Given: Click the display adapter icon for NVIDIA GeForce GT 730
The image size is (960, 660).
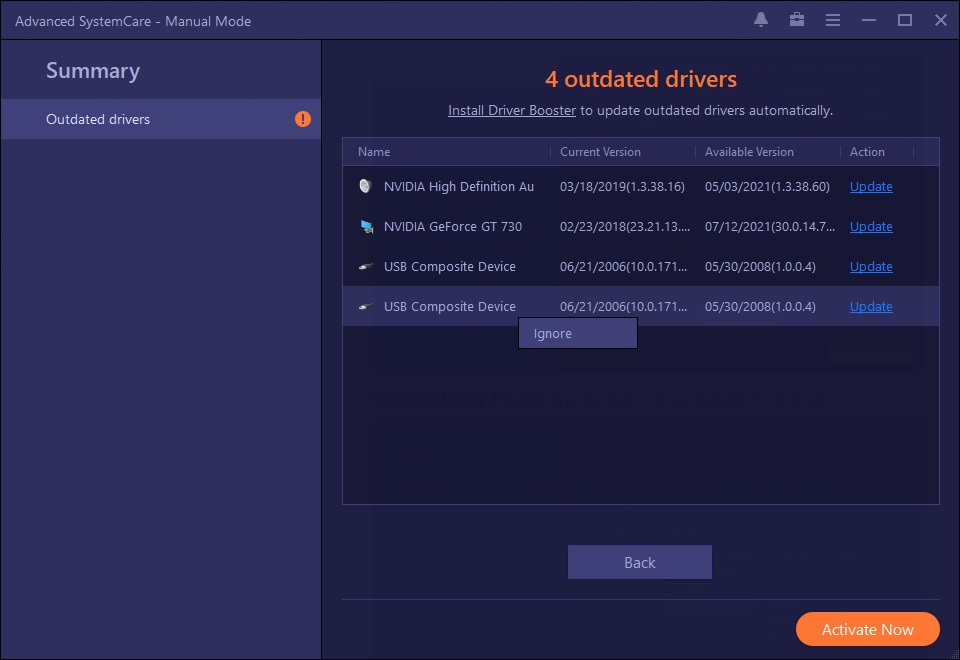Looking at the screenshot, I should coord(366,227).
